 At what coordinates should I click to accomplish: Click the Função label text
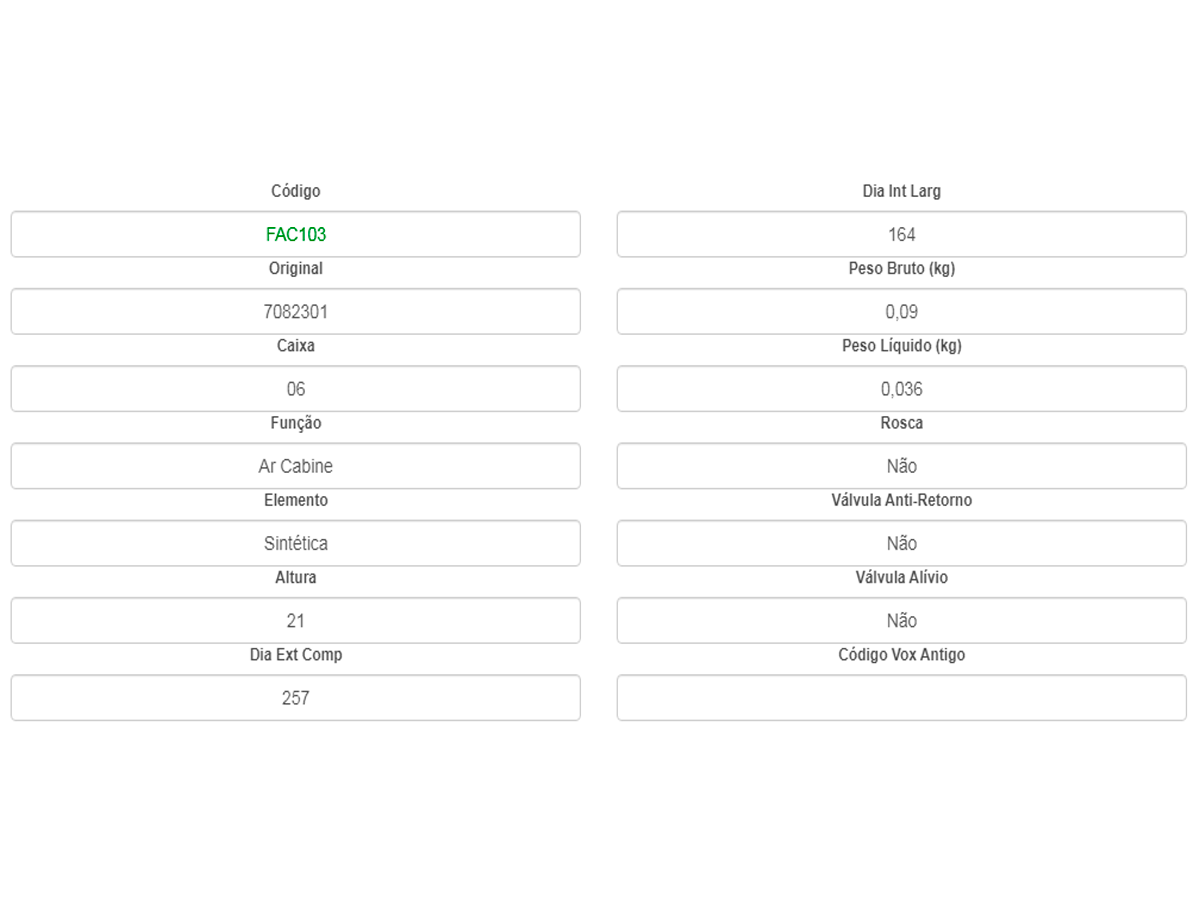tap(296, 423)
